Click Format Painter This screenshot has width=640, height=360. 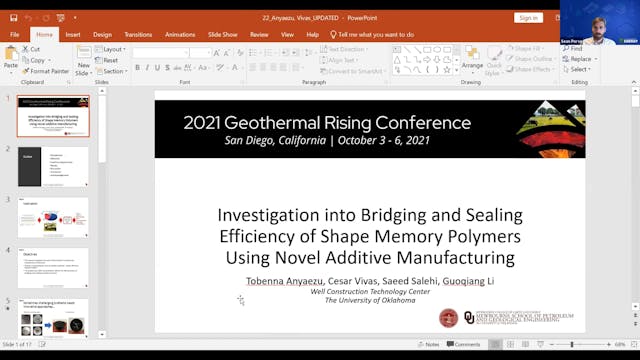point(46,71)
